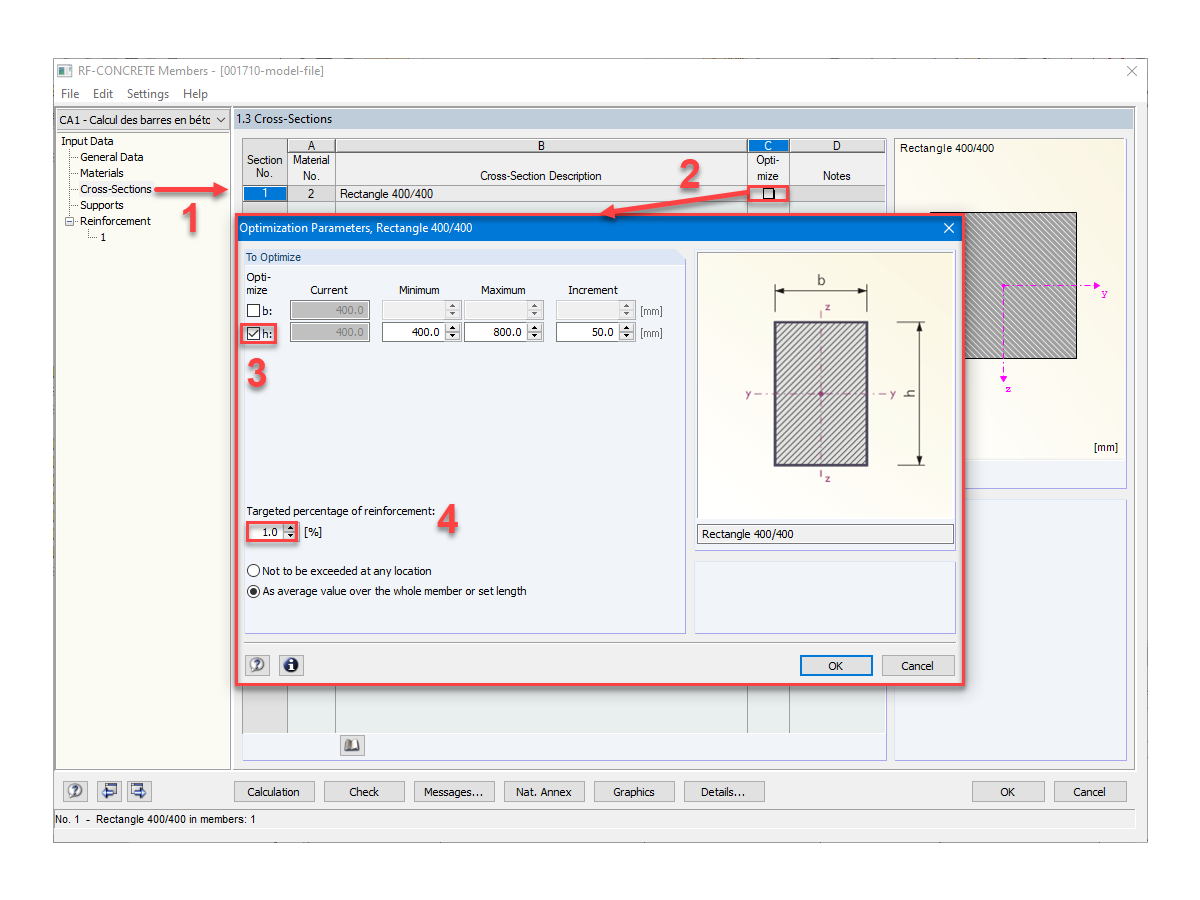Increase the h Increment with up arrow
Viewport: 1200px width, 900px height.
(x=627, y=327)
